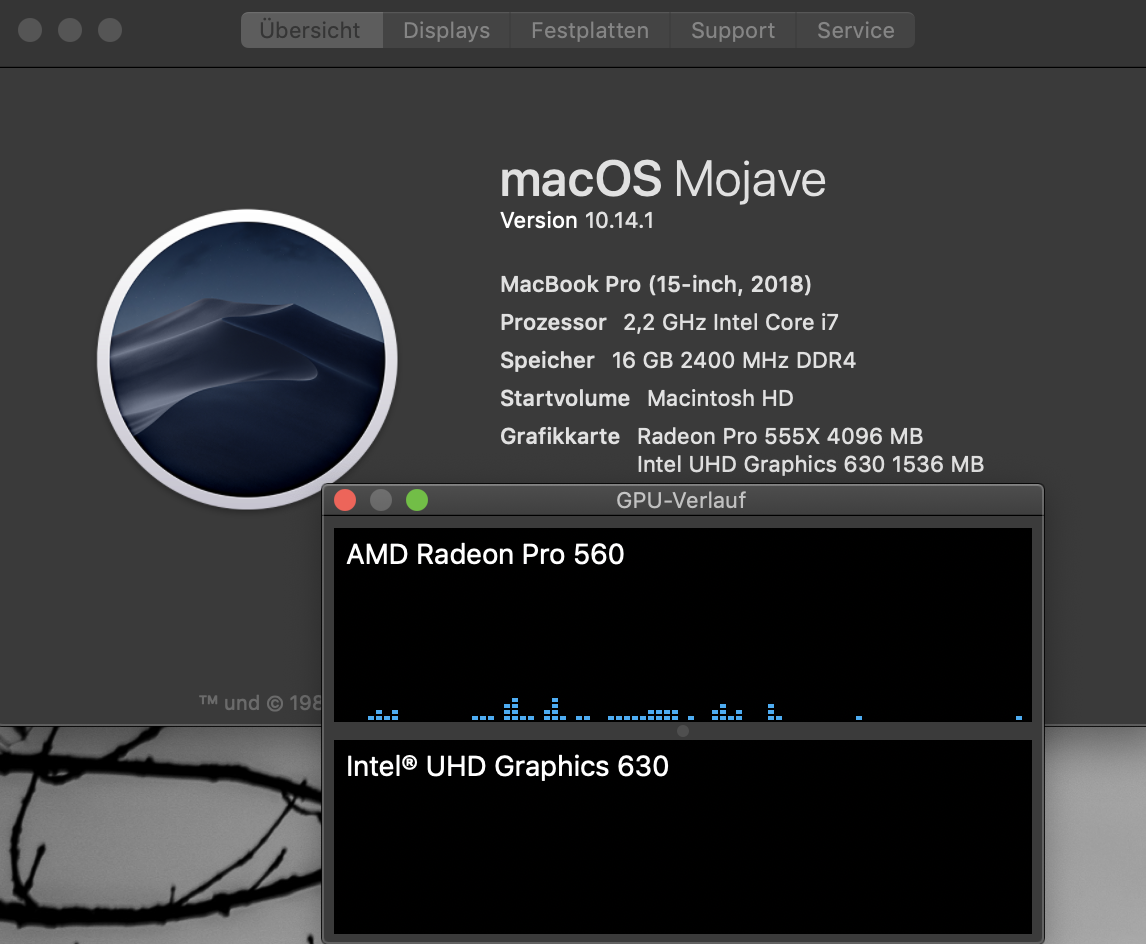
Task: Click the minimize button of the system info window
Action: [x=70, y=30]
